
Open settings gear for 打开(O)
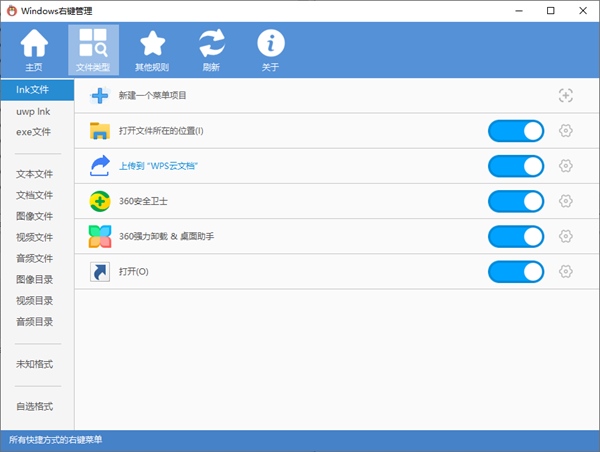click(x=566, y=272)
